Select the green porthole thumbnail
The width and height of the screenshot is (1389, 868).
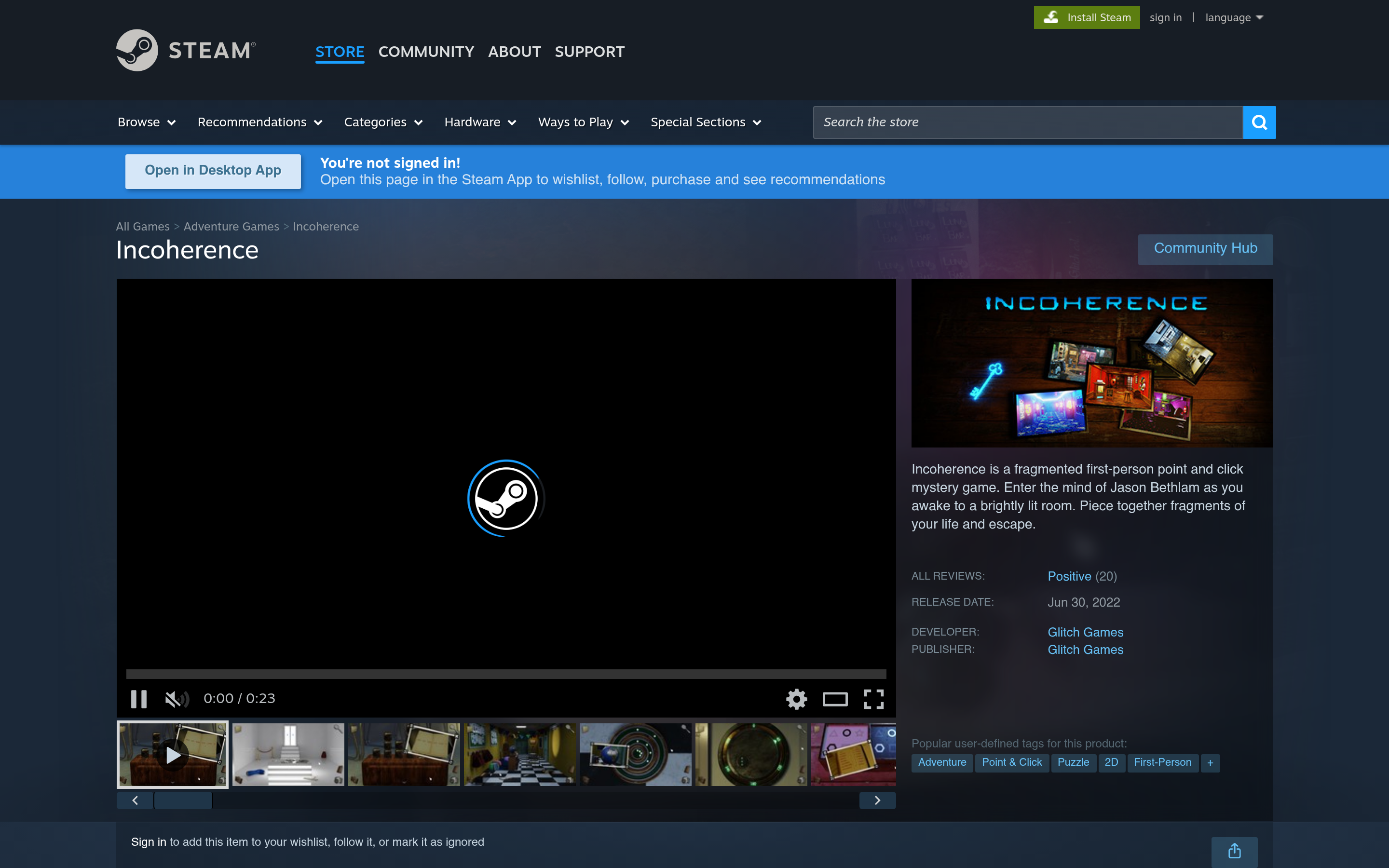pos(751,754)
